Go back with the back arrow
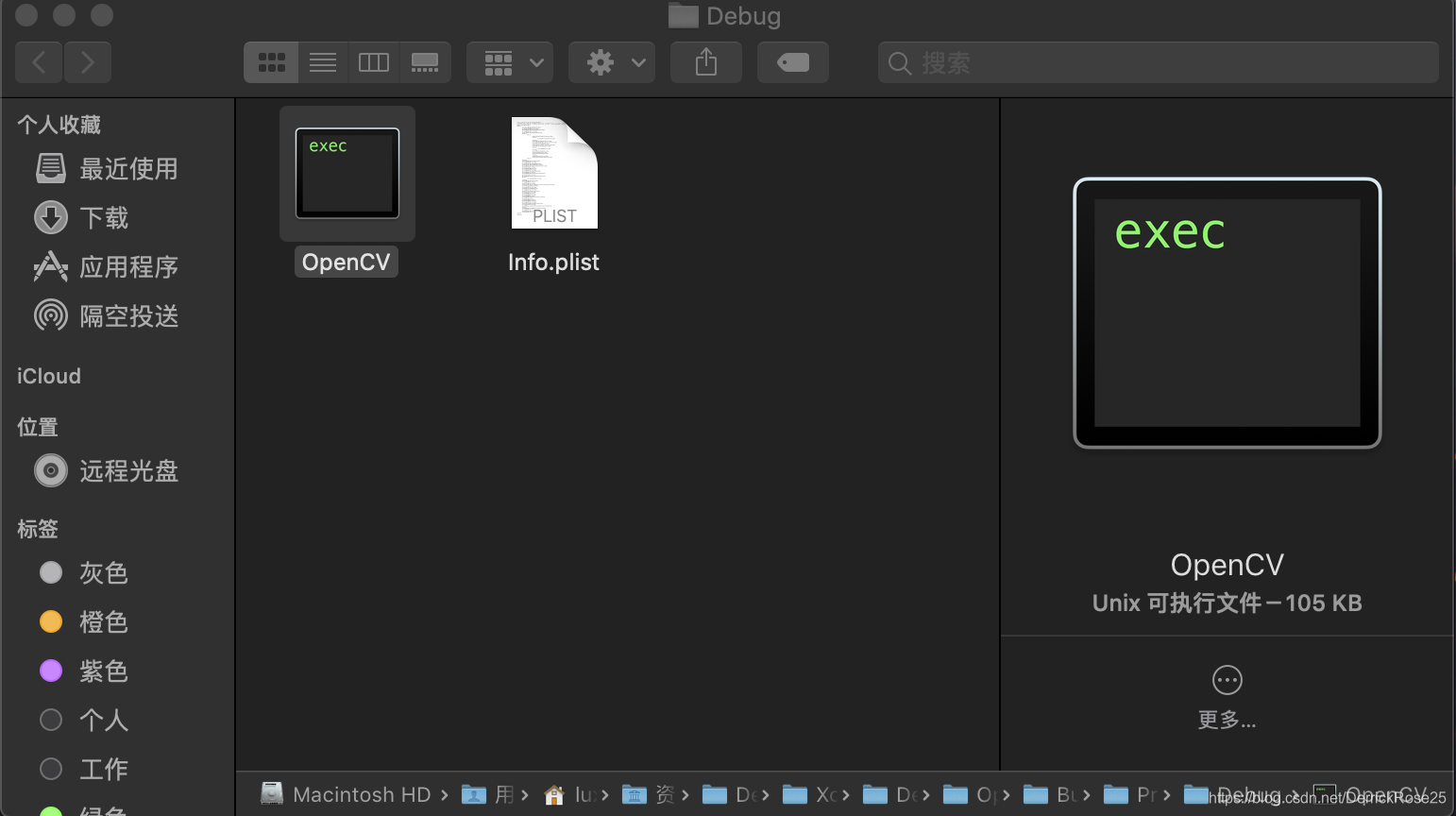1456x816 pixels. point(39,62)
